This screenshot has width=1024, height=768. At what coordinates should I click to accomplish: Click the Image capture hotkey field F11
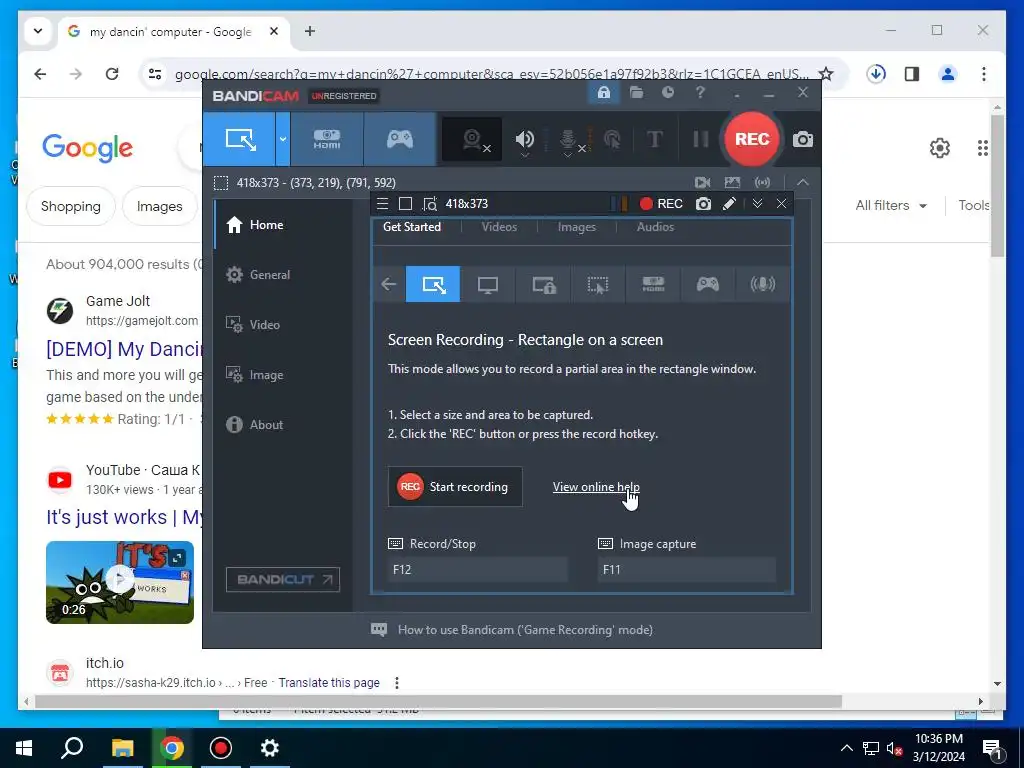[687, 569]
